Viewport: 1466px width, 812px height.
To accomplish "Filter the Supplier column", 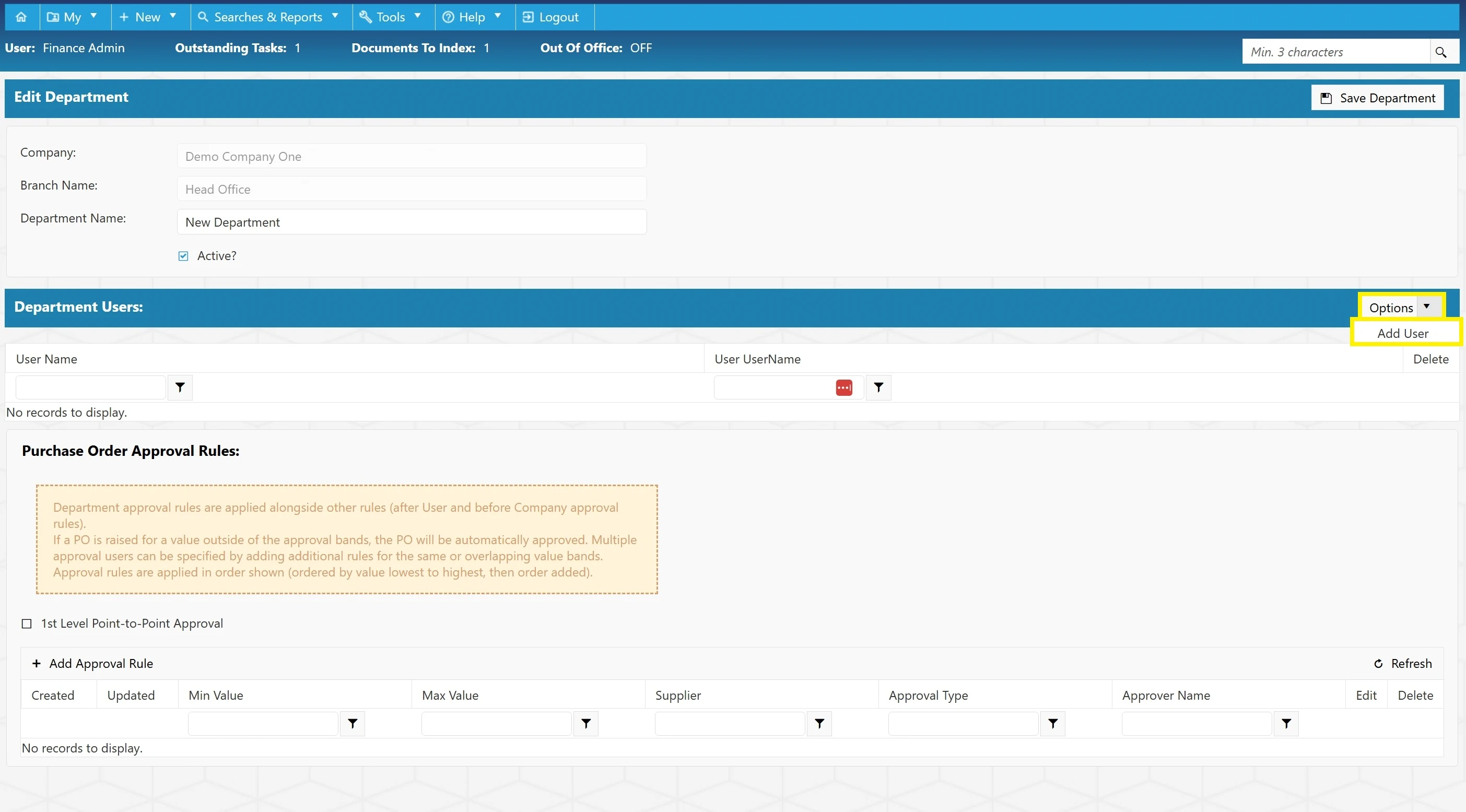I will 819,723.
